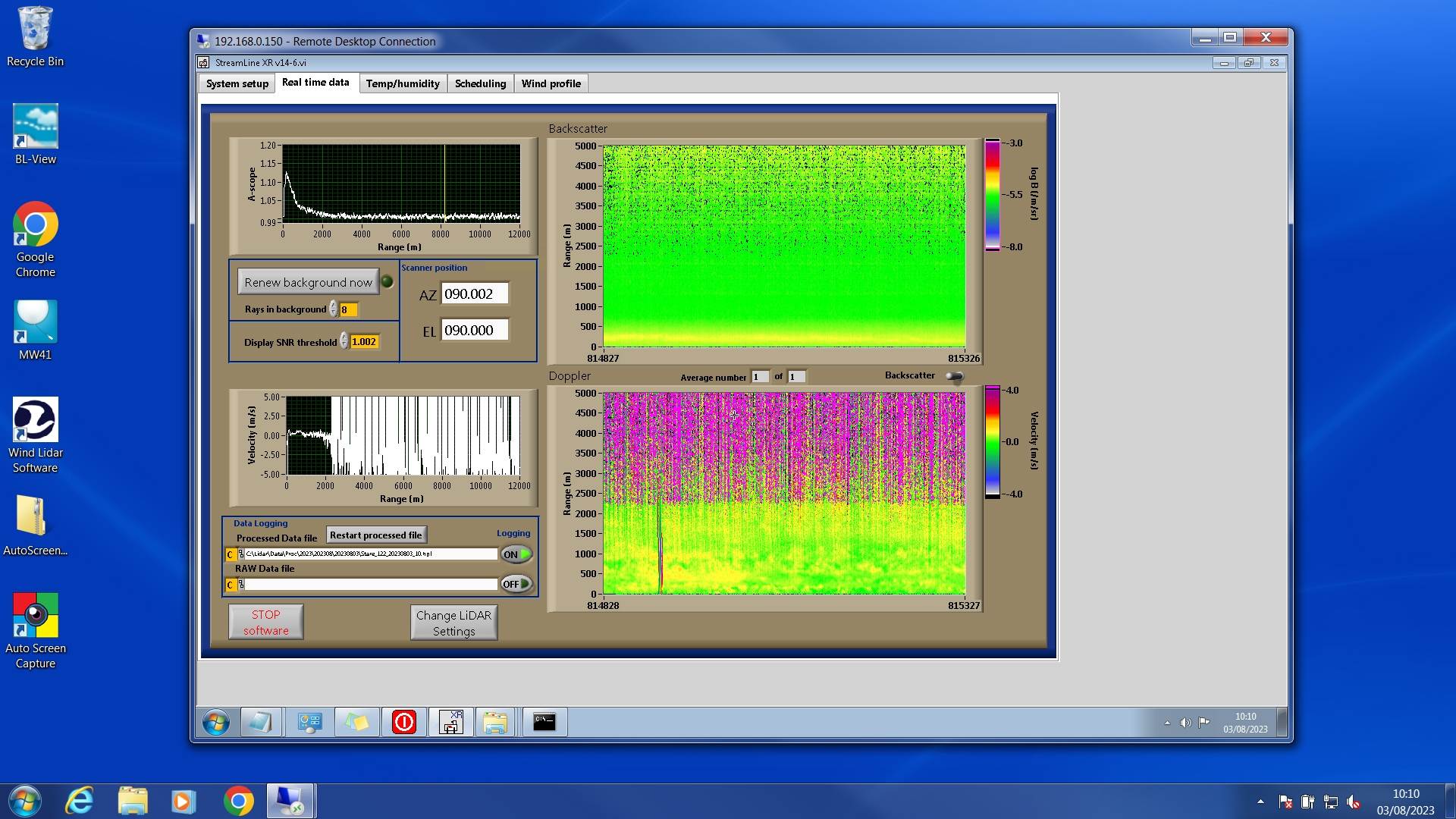Click the AZ scanner position field
The height and width of the screenshot is (819, 1456).
pos(474,294)
